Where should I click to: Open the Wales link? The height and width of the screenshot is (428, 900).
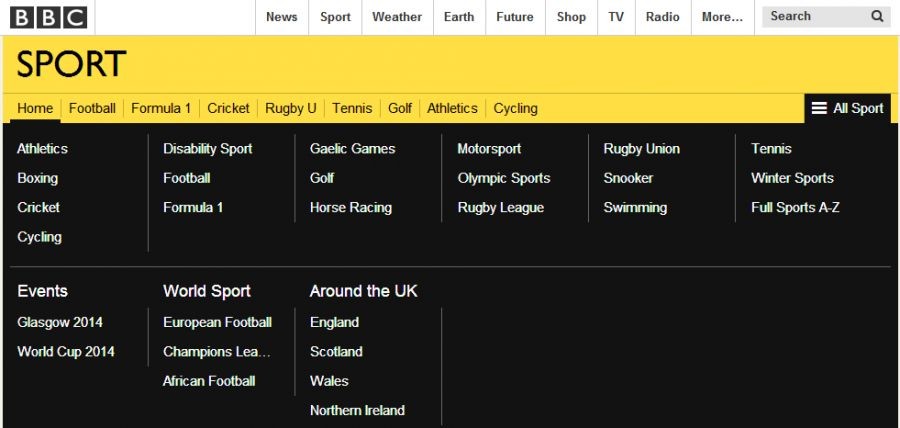tap(329, 381)
